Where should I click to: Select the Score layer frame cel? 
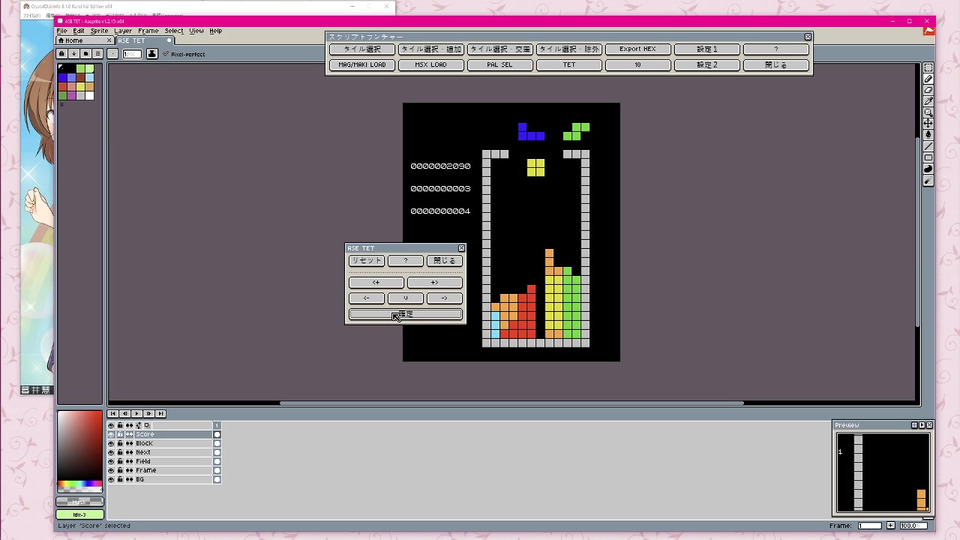[x=217, y=435]
